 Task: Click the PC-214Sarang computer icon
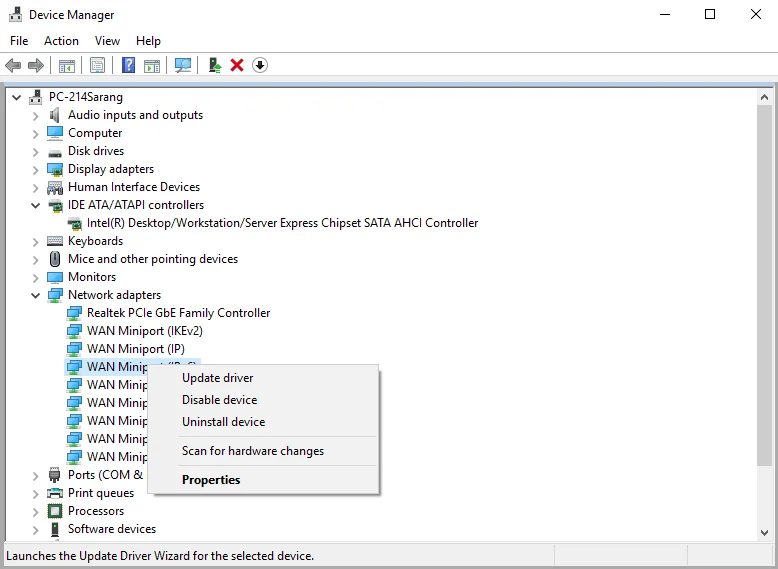(x=35, y=97)
